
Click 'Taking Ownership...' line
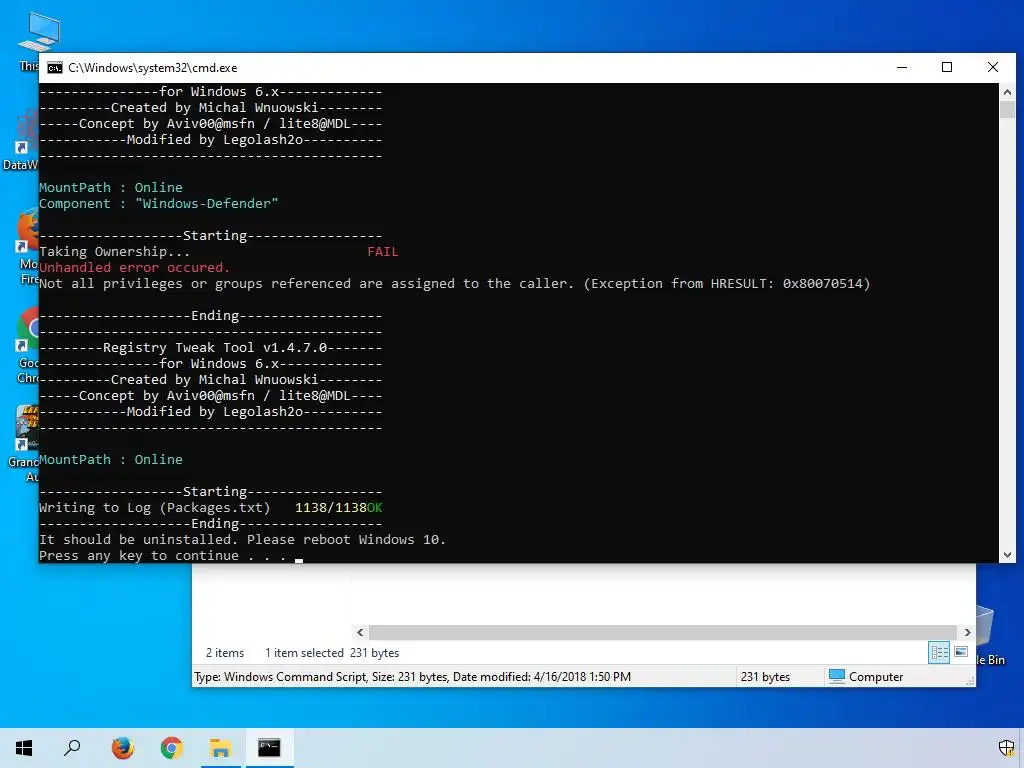click(115, 251)
